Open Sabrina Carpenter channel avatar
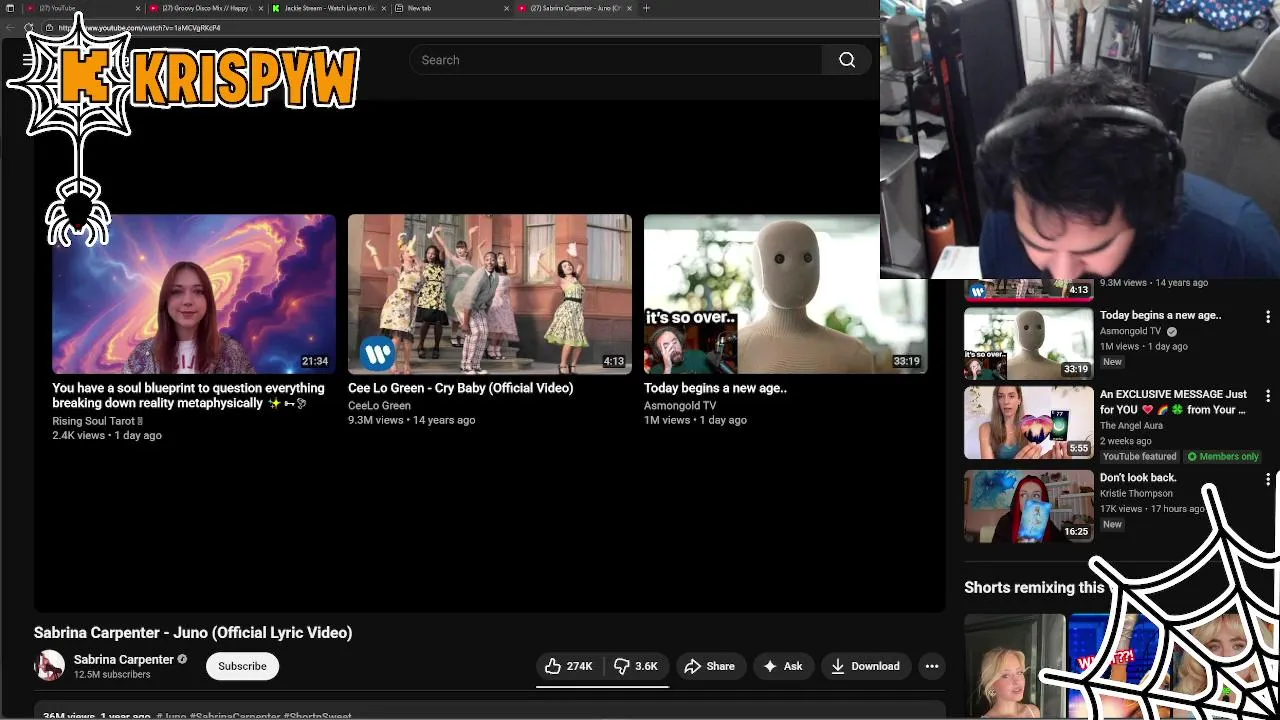The height and width of the screenshot is (720, 1280). pos(49,665)
